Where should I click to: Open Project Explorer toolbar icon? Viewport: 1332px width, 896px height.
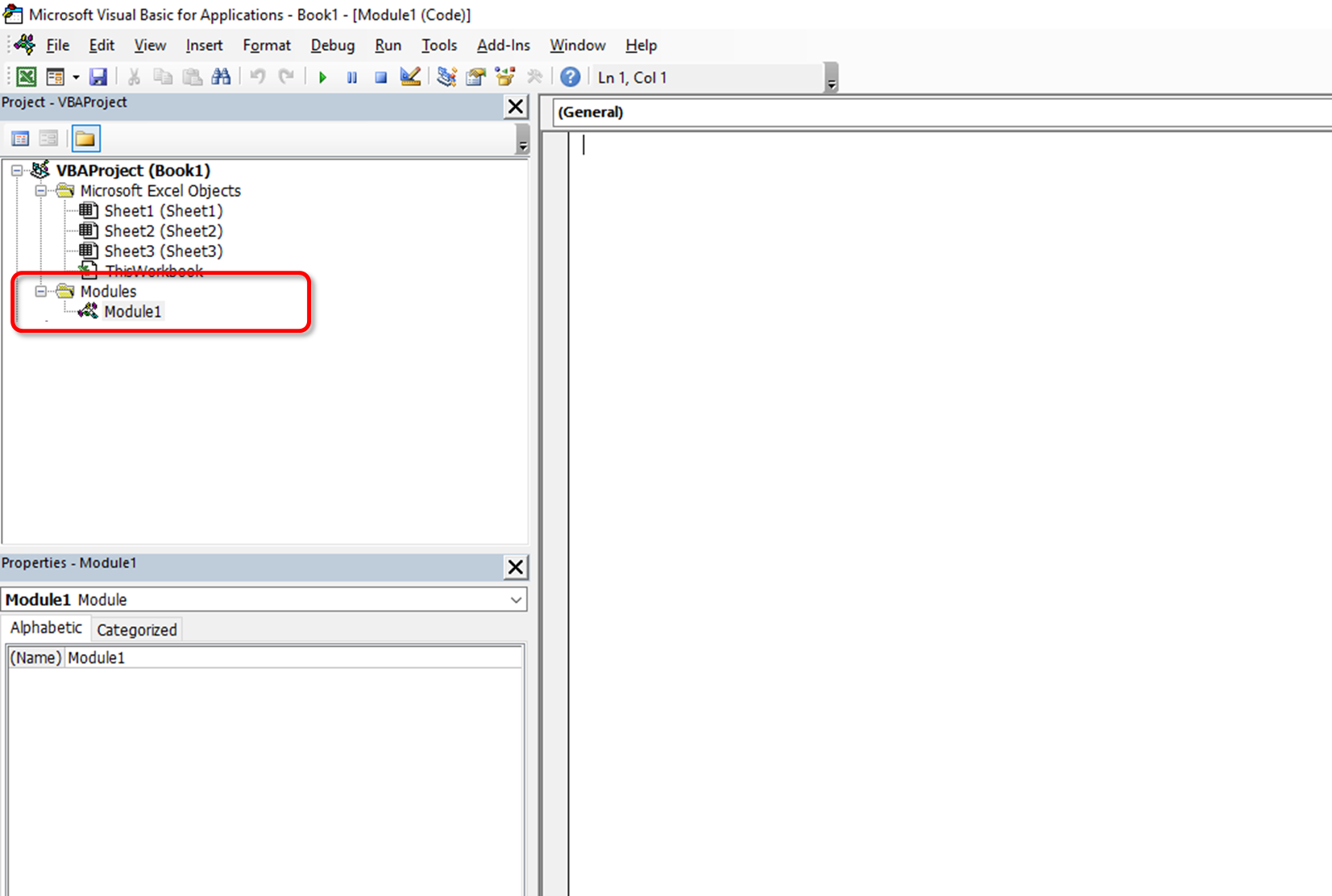[446, 77]
